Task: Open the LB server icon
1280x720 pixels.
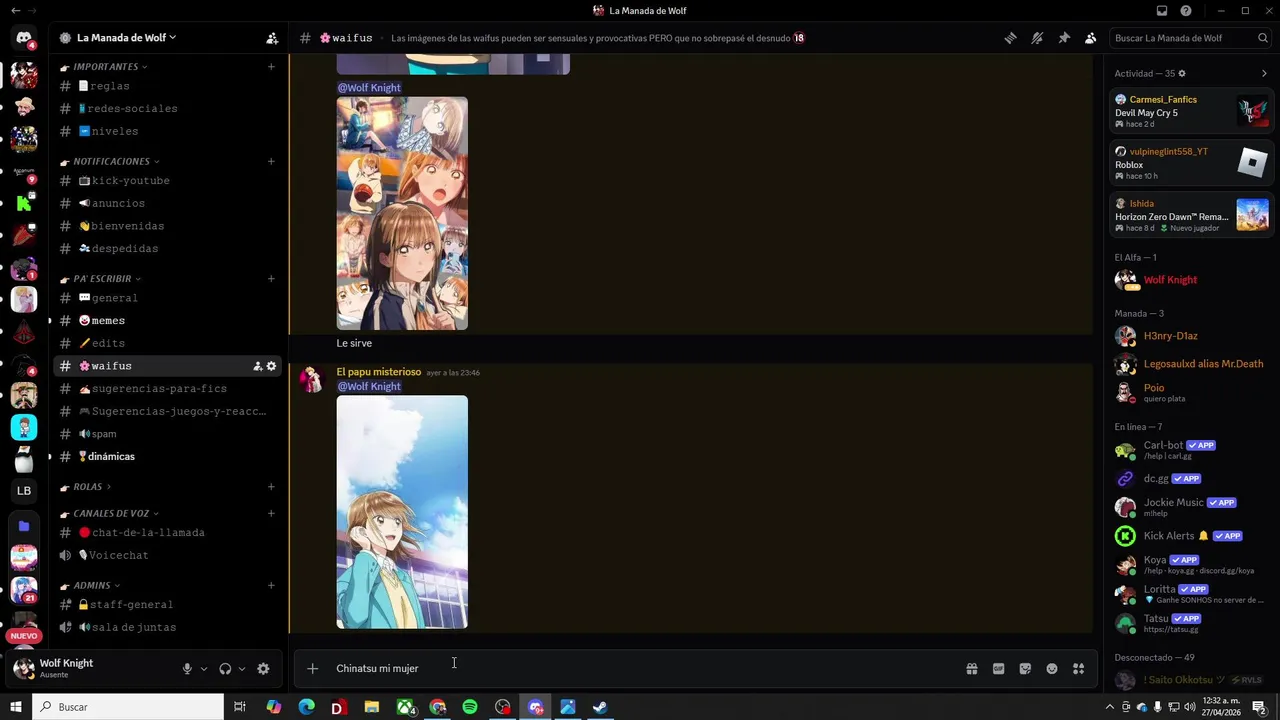Action: pos(24,491)
